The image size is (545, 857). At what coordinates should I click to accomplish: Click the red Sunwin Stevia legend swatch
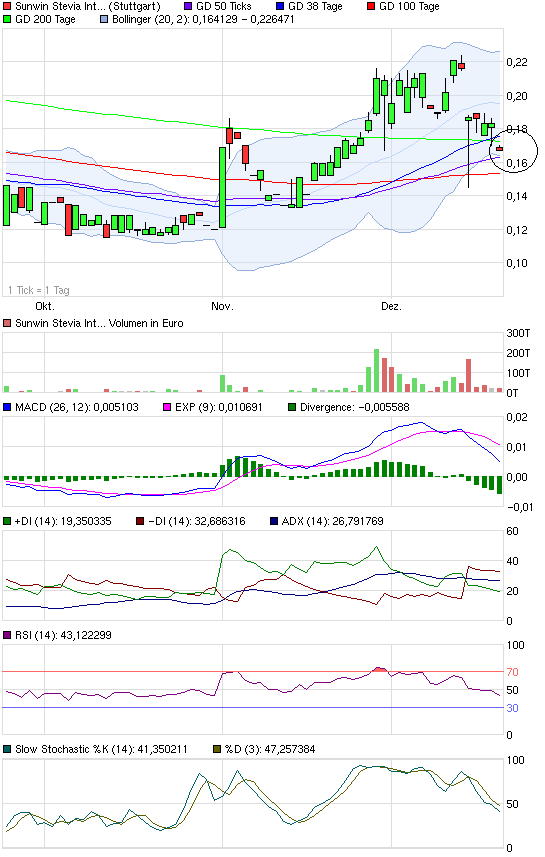coord(7,7)
